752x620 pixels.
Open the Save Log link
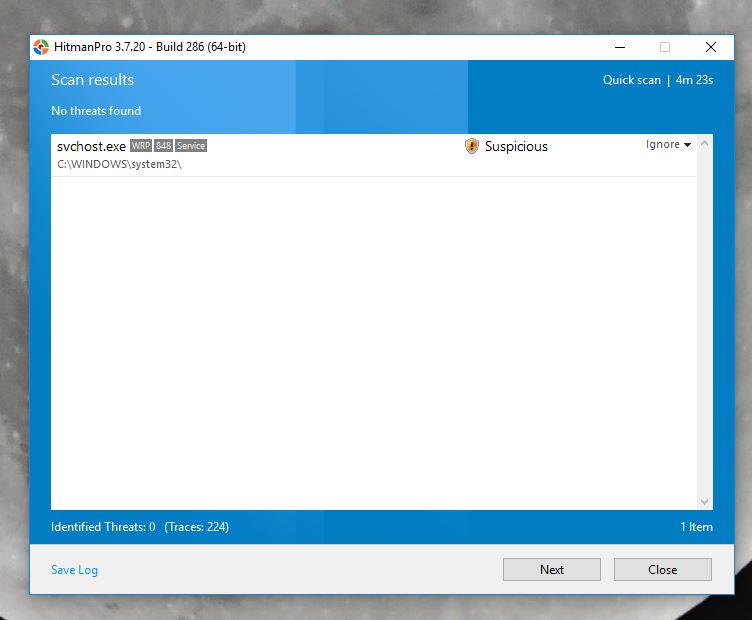pos(74,570)
